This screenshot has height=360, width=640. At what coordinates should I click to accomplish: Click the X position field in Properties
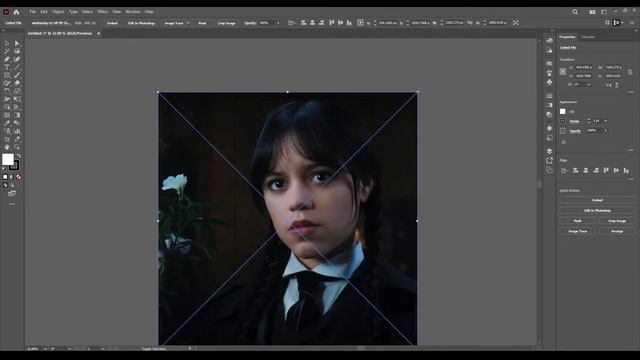584,67
